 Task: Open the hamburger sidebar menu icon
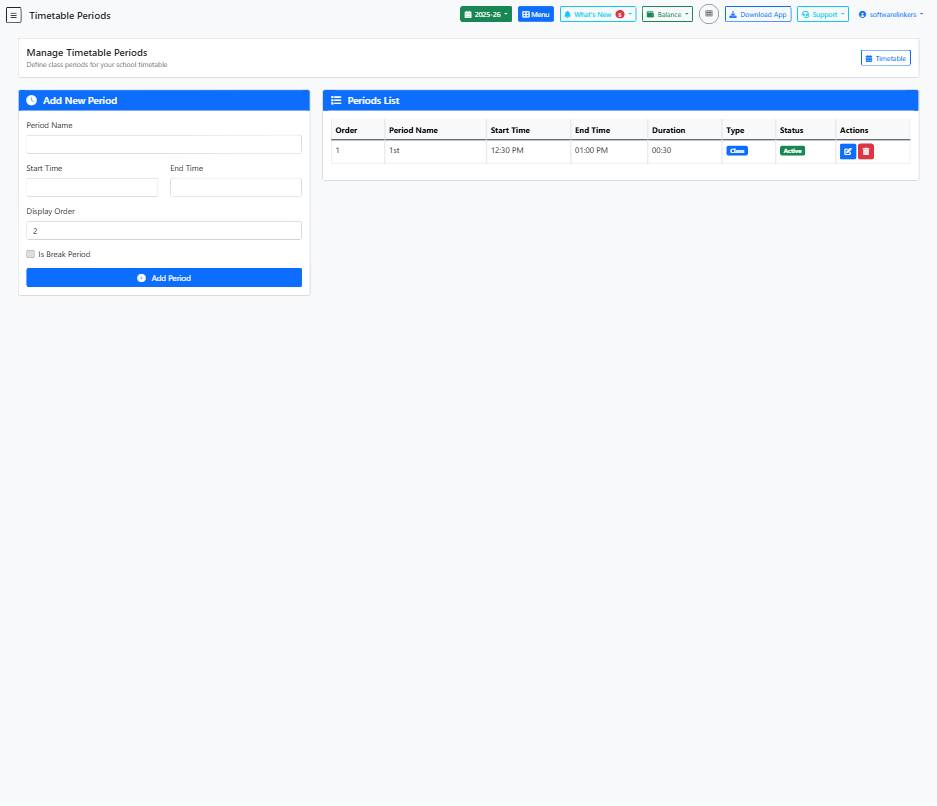coord(14,15)
